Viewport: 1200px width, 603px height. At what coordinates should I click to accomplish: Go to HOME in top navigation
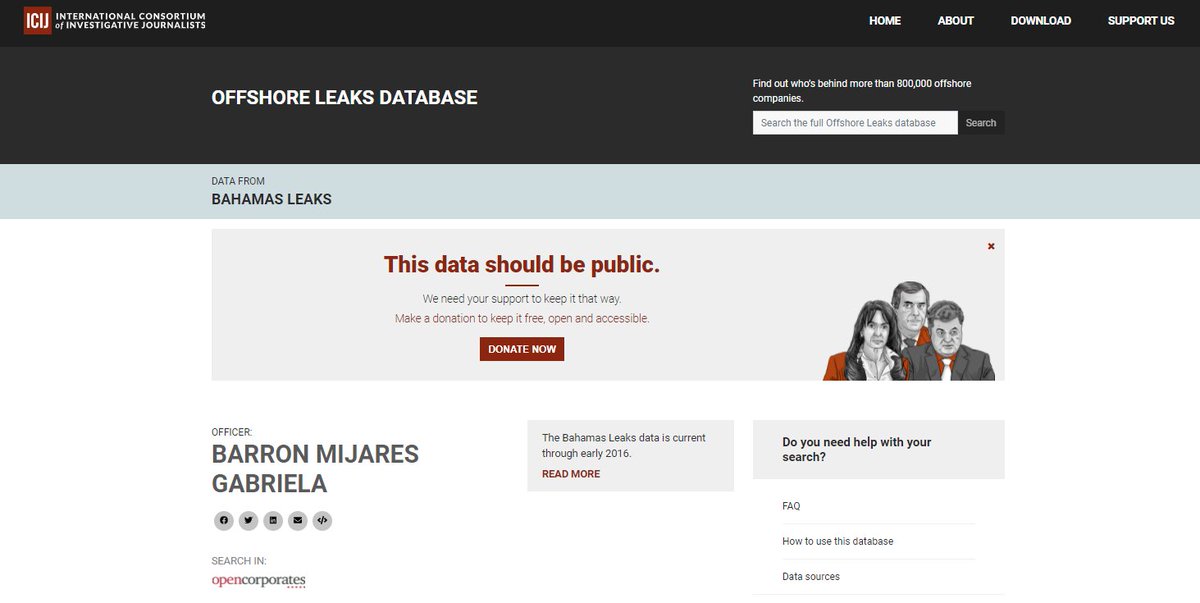pyautogui.click(x=885, y=21)
